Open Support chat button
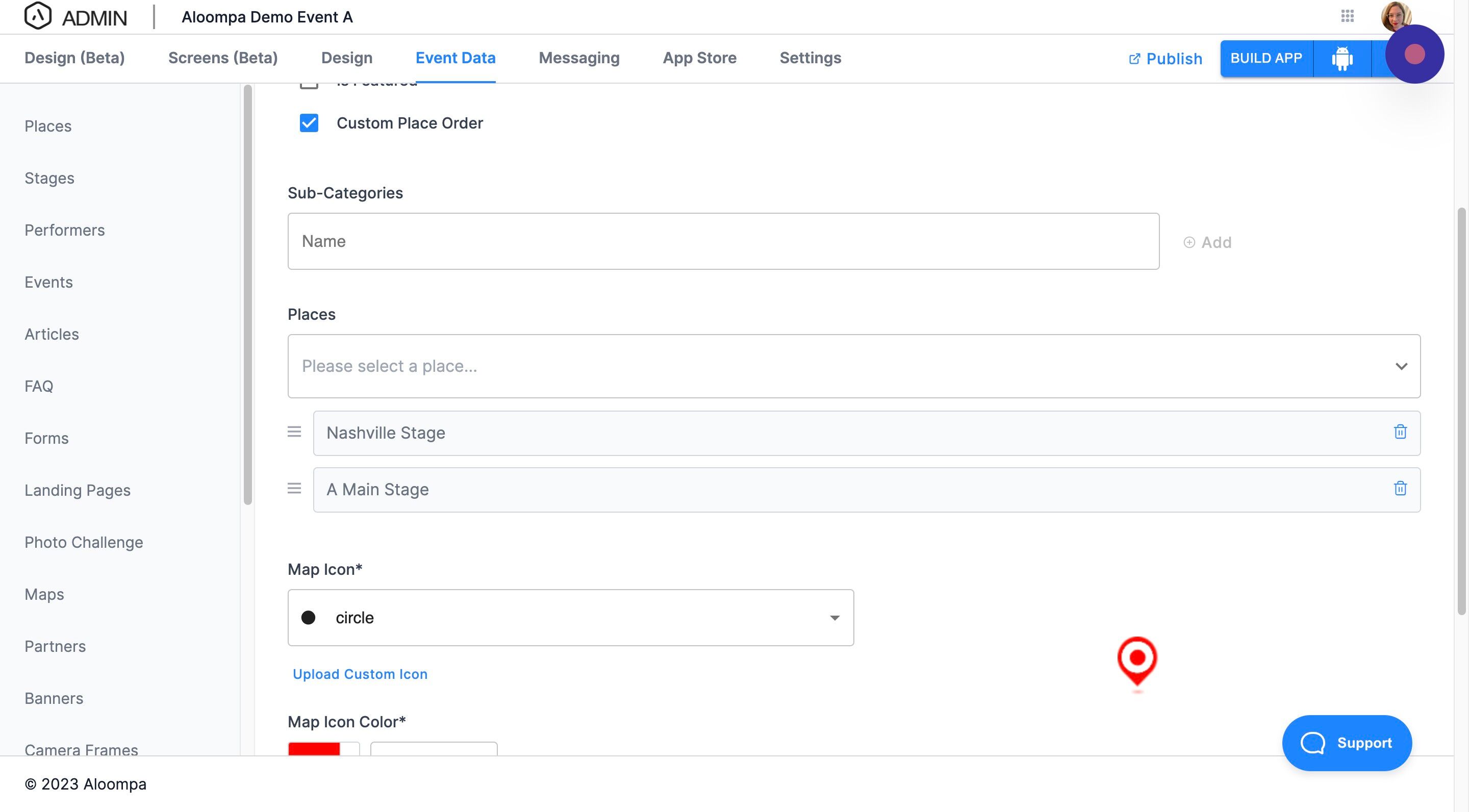 [1347, 743]
